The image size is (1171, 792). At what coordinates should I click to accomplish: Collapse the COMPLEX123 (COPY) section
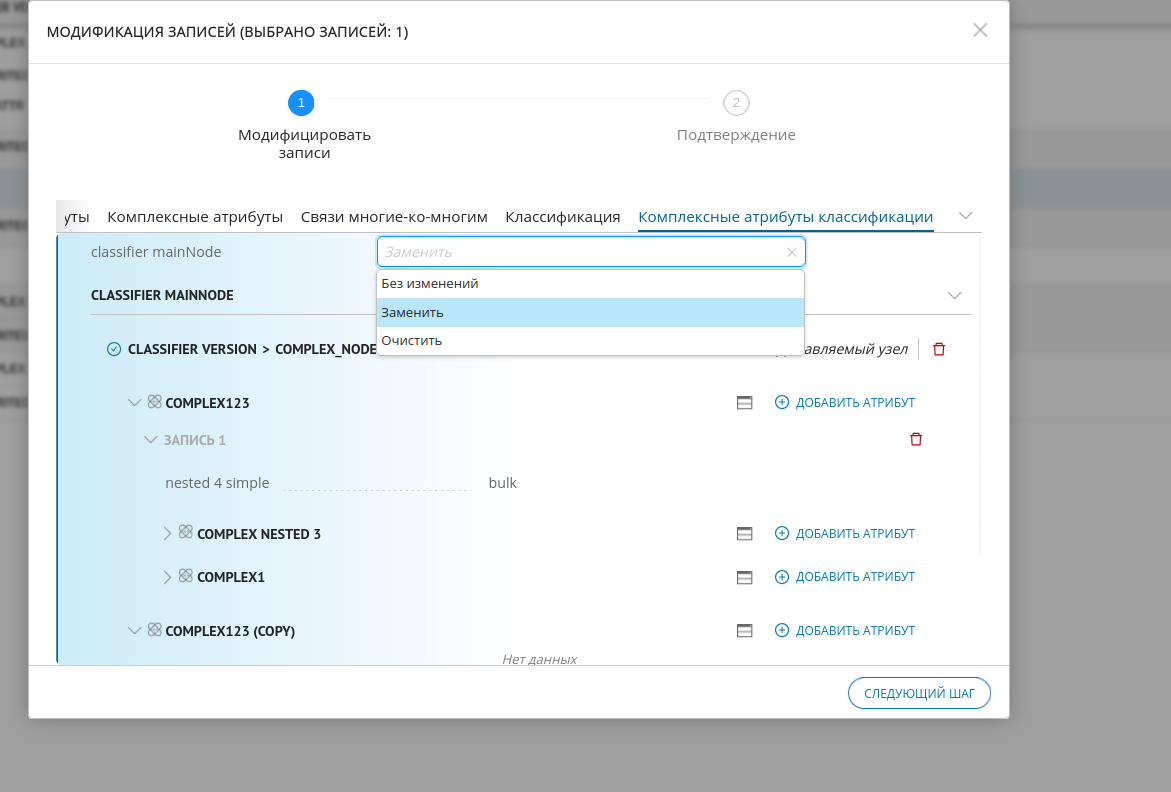point(134,630)
